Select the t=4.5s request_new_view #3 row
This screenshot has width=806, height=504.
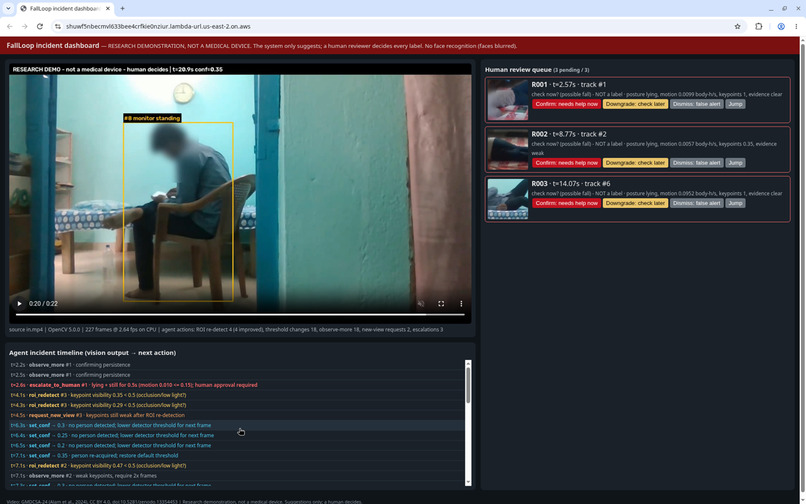coord(236,415)
